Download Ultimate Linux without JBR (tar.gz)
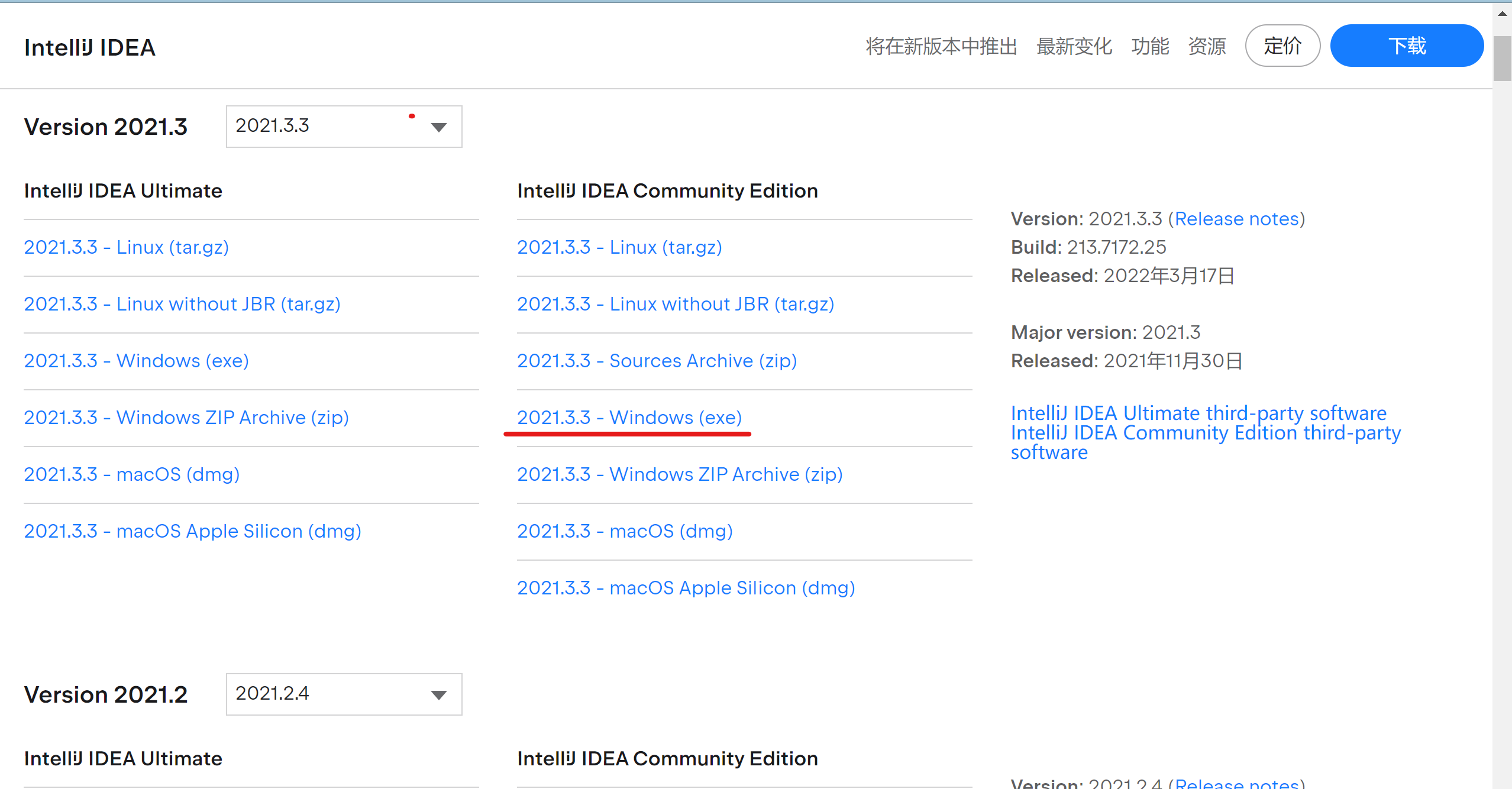 click(x=182, y=304)
